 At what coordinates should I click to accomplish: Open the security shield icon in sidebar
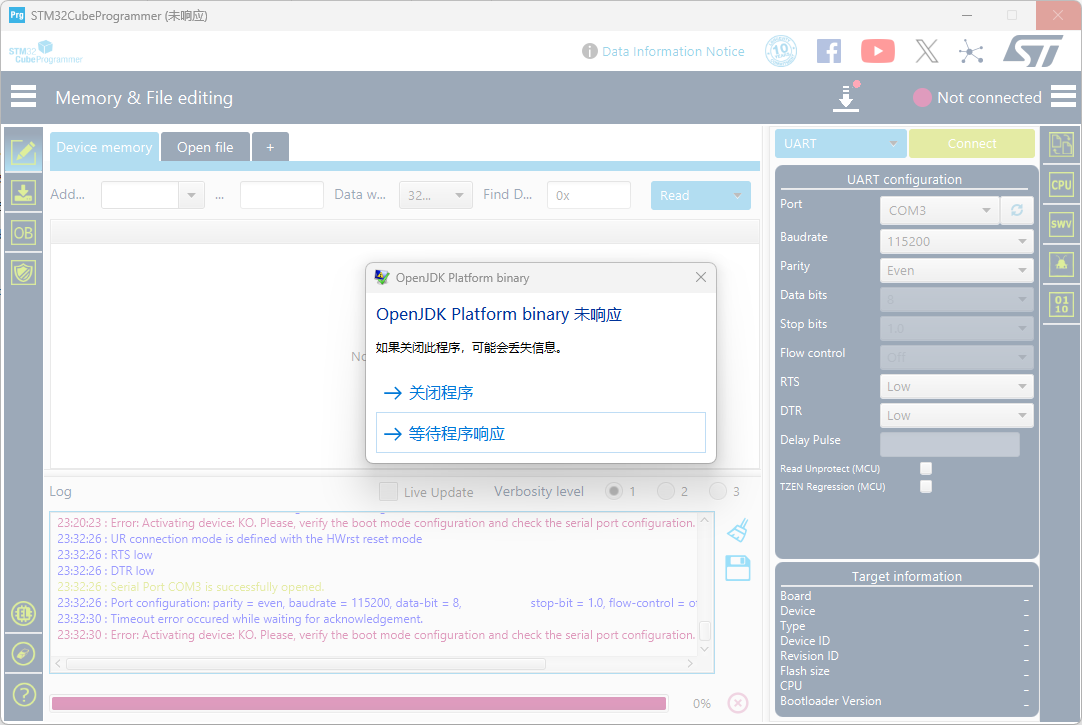[x=23, y=272]
